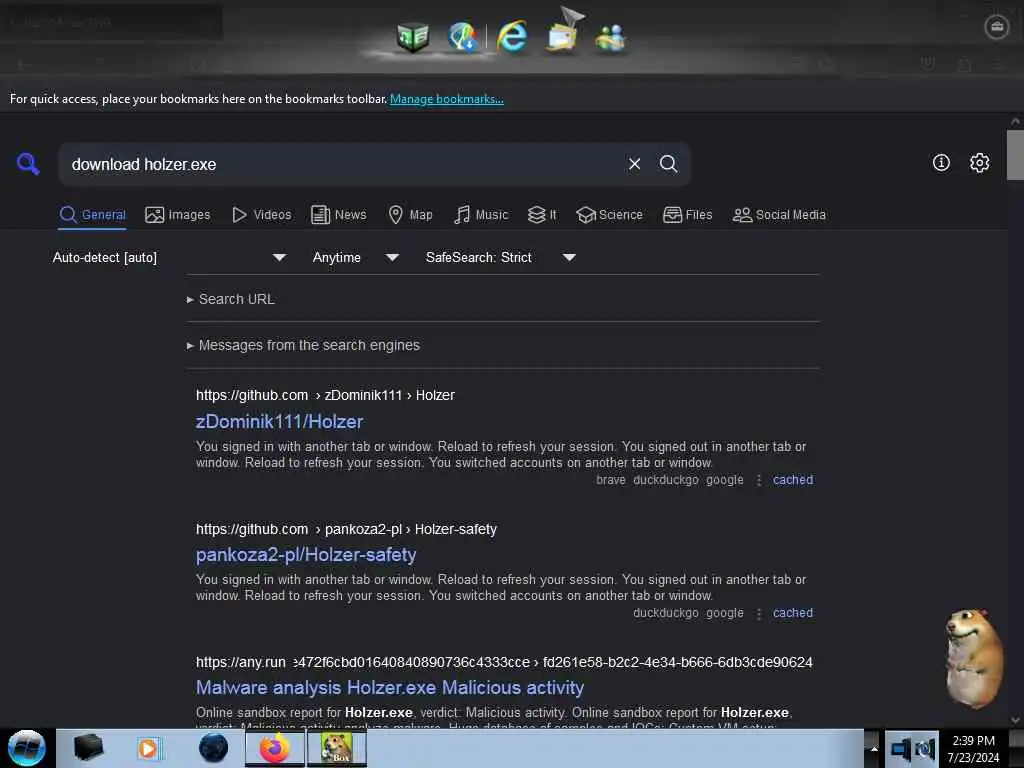Open the globe with download arrow dock icon
Screen dimensions: 1024x768
pos(463,37)
